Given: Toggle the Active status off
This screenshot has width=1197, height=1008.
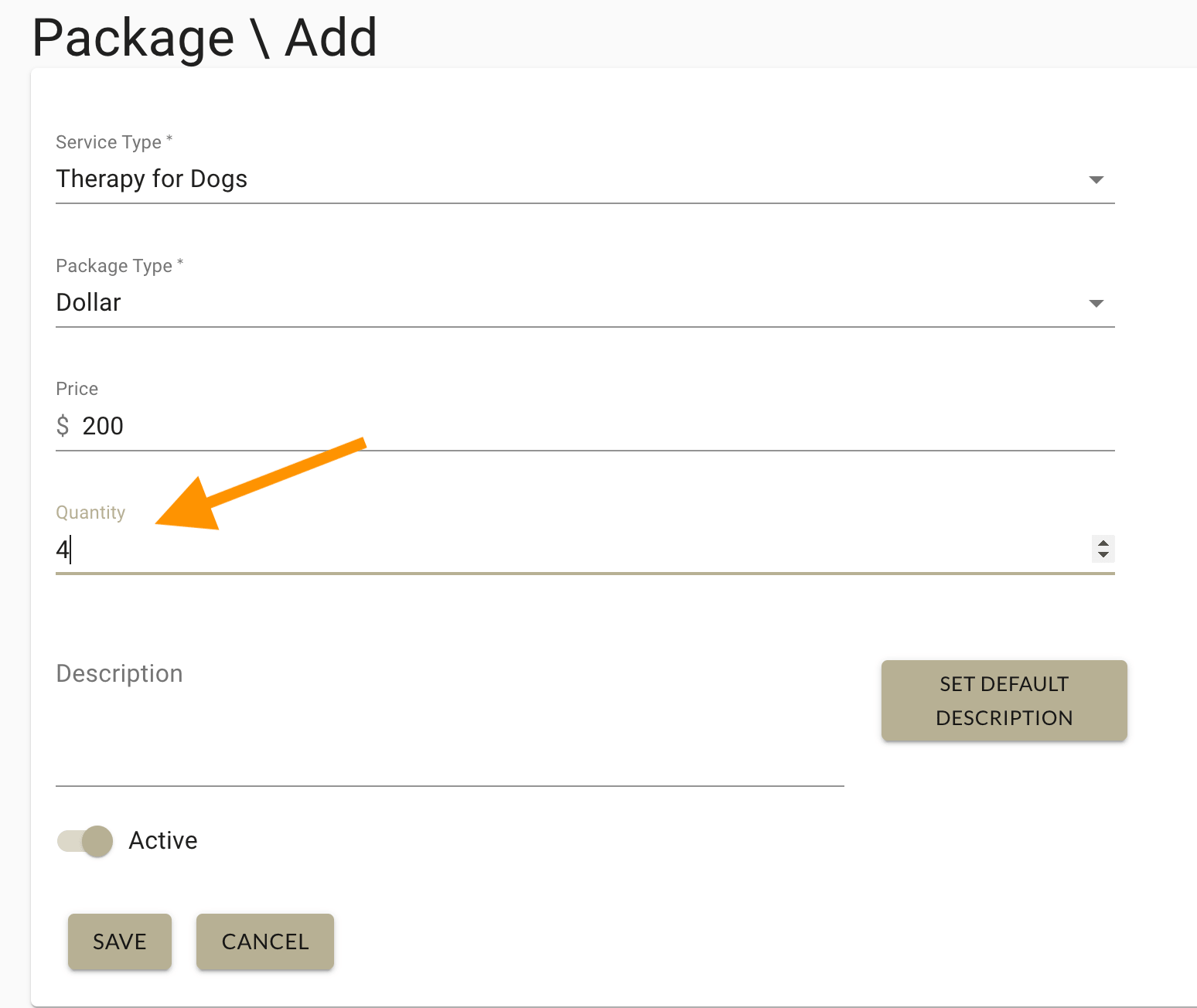Looking at the screenshot, I should pos(84,841).
